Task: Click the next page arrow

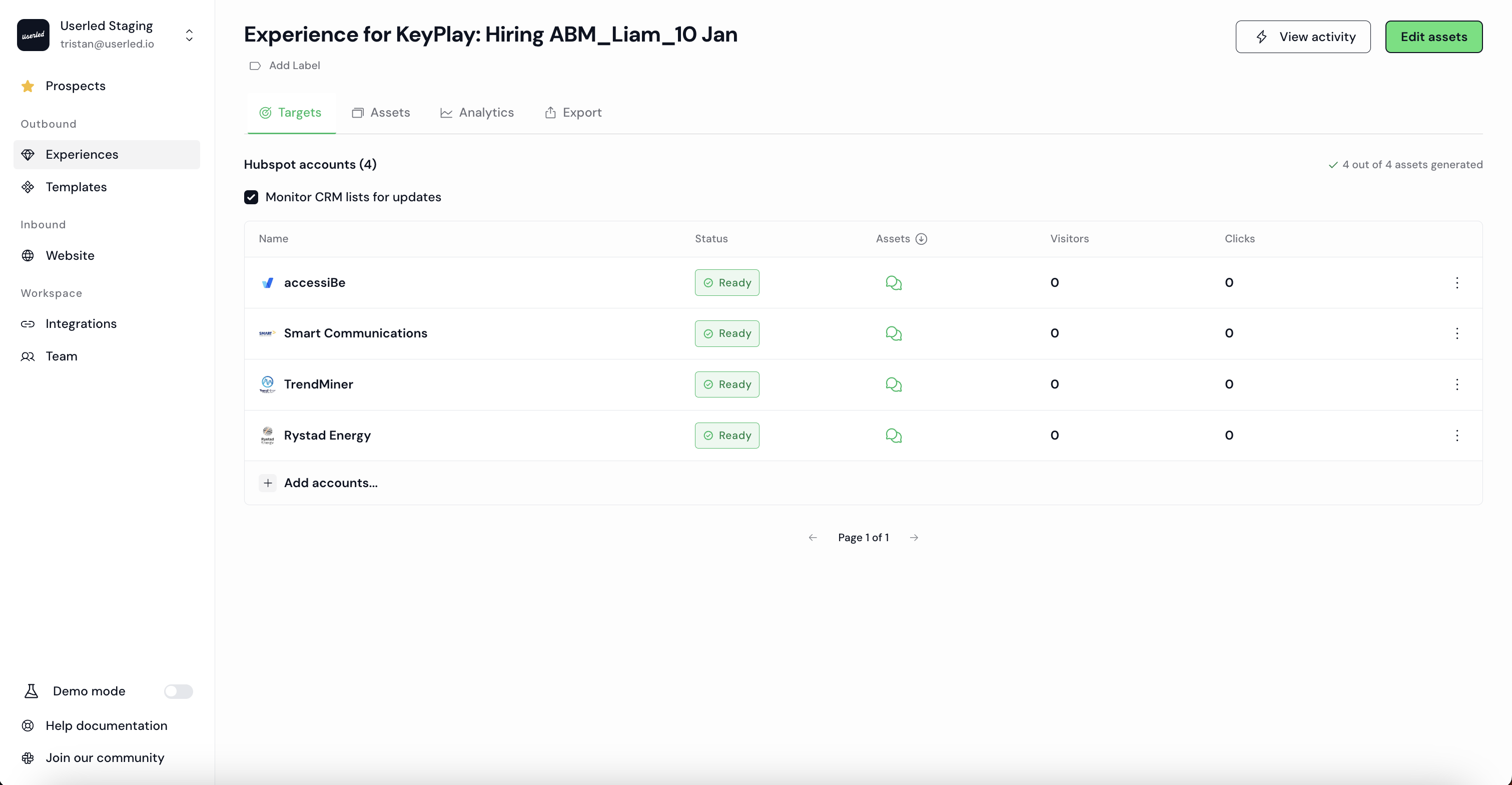Action: 914,538
